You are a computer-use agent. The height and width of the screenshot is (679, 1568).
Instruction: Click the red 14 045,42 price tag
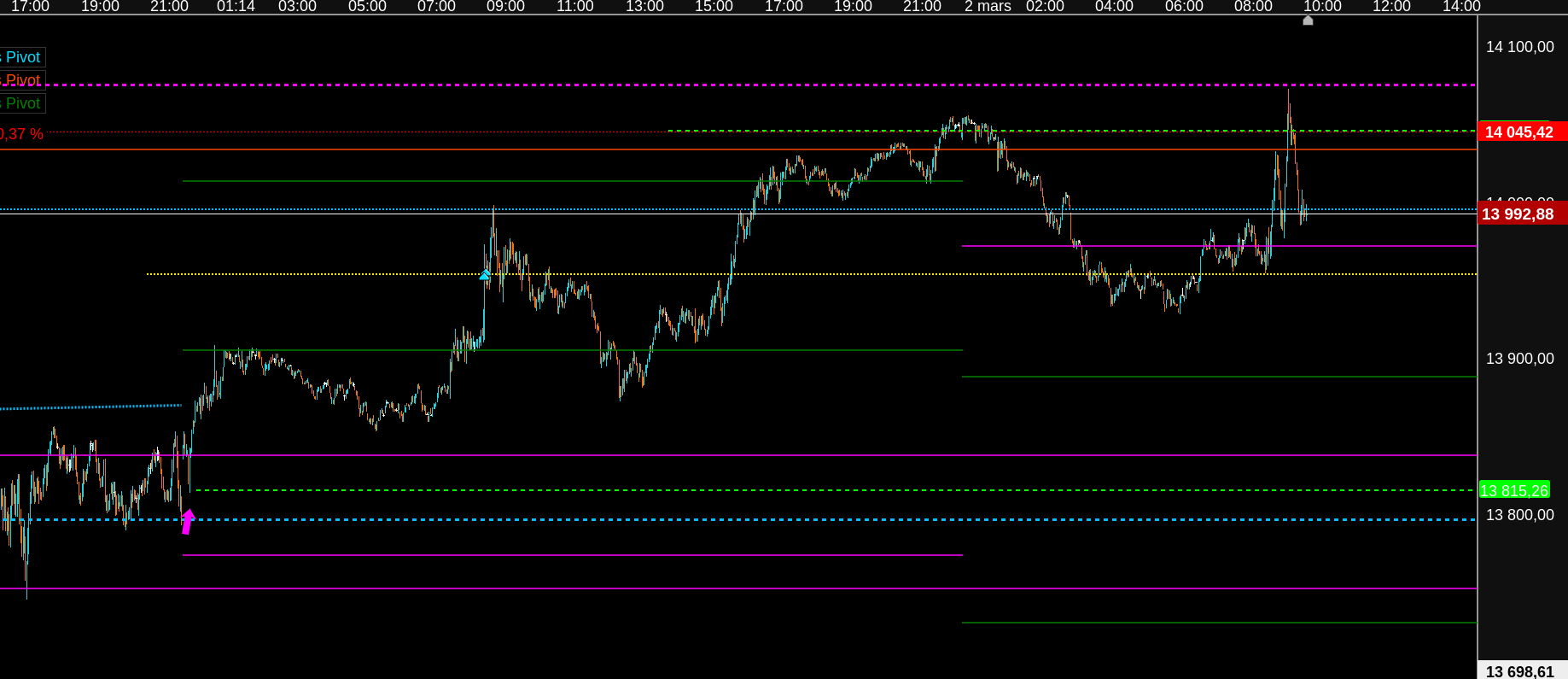1521,132
